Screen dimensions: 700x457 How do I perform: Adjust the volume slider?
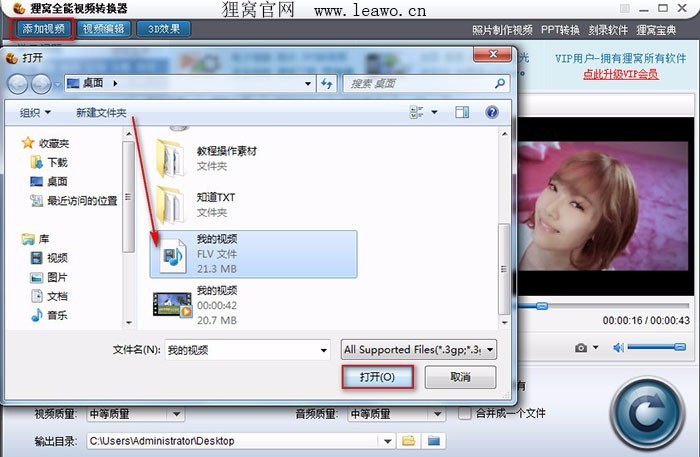656,347
